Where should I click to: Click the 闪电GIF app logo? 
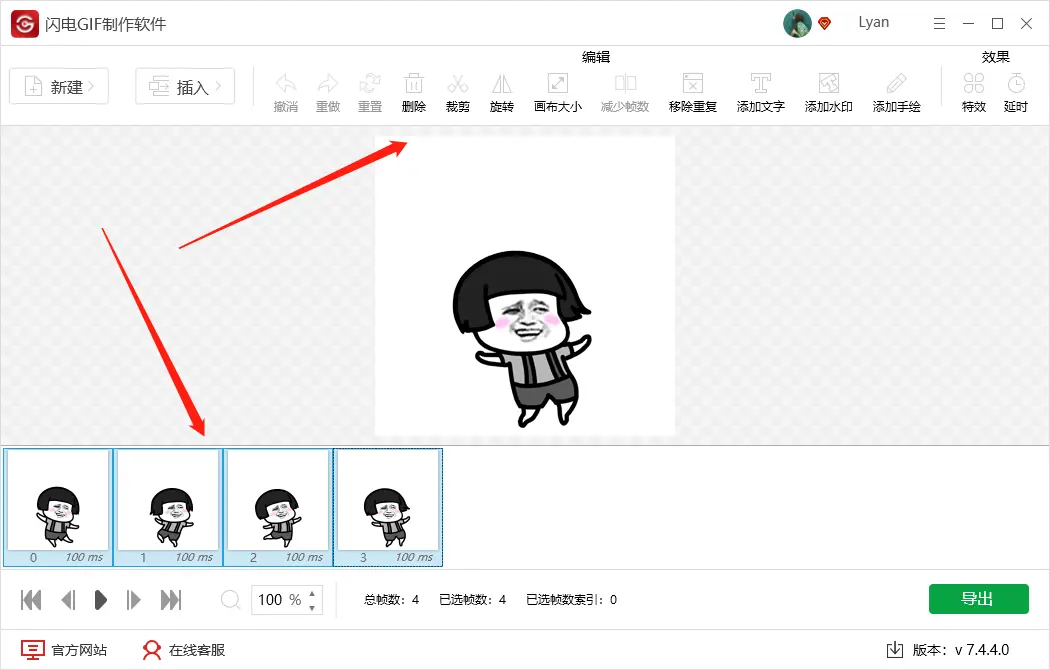pos(25,24)
